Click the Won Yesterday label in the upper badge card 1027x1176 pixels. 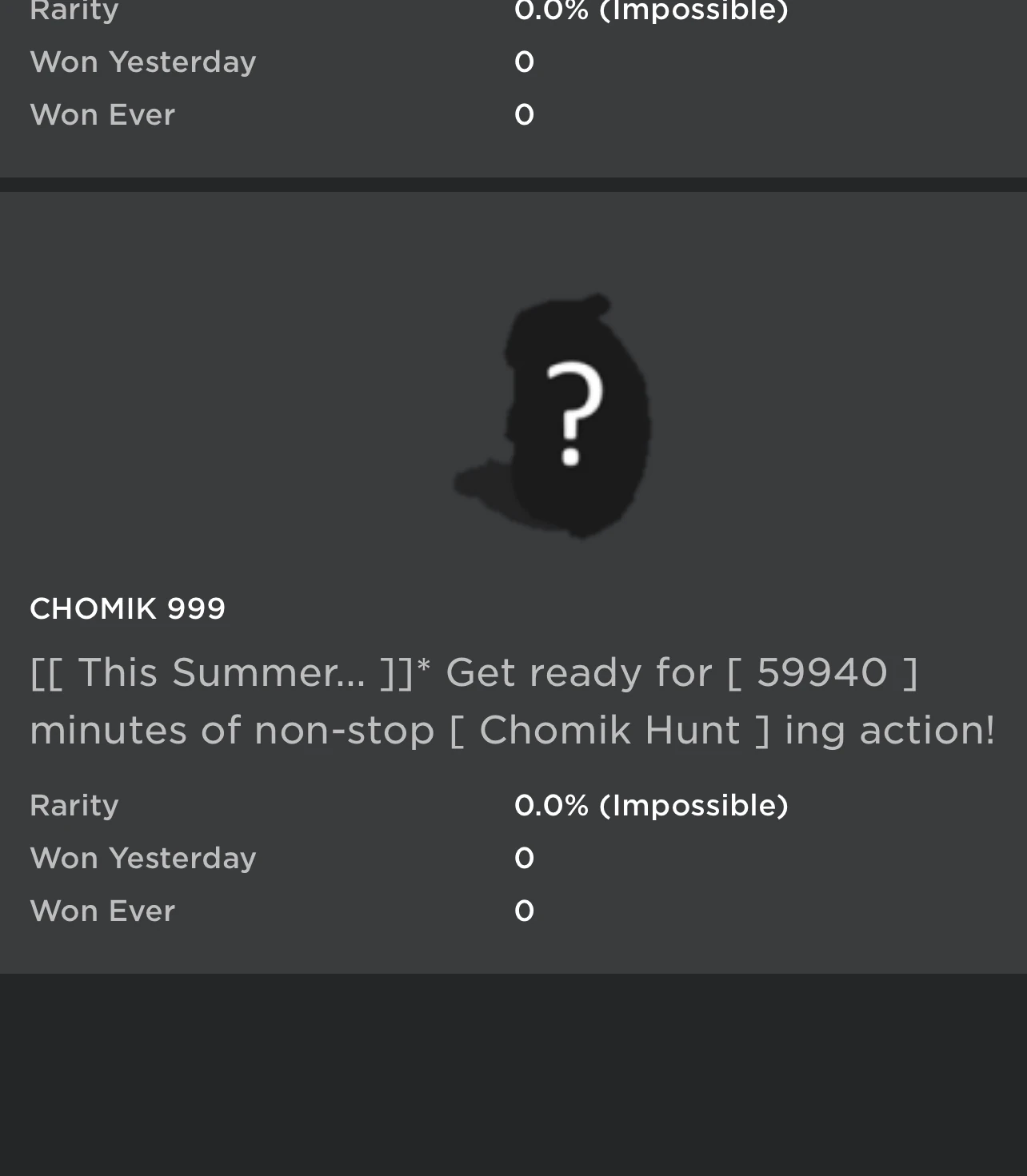coord(142,62)
